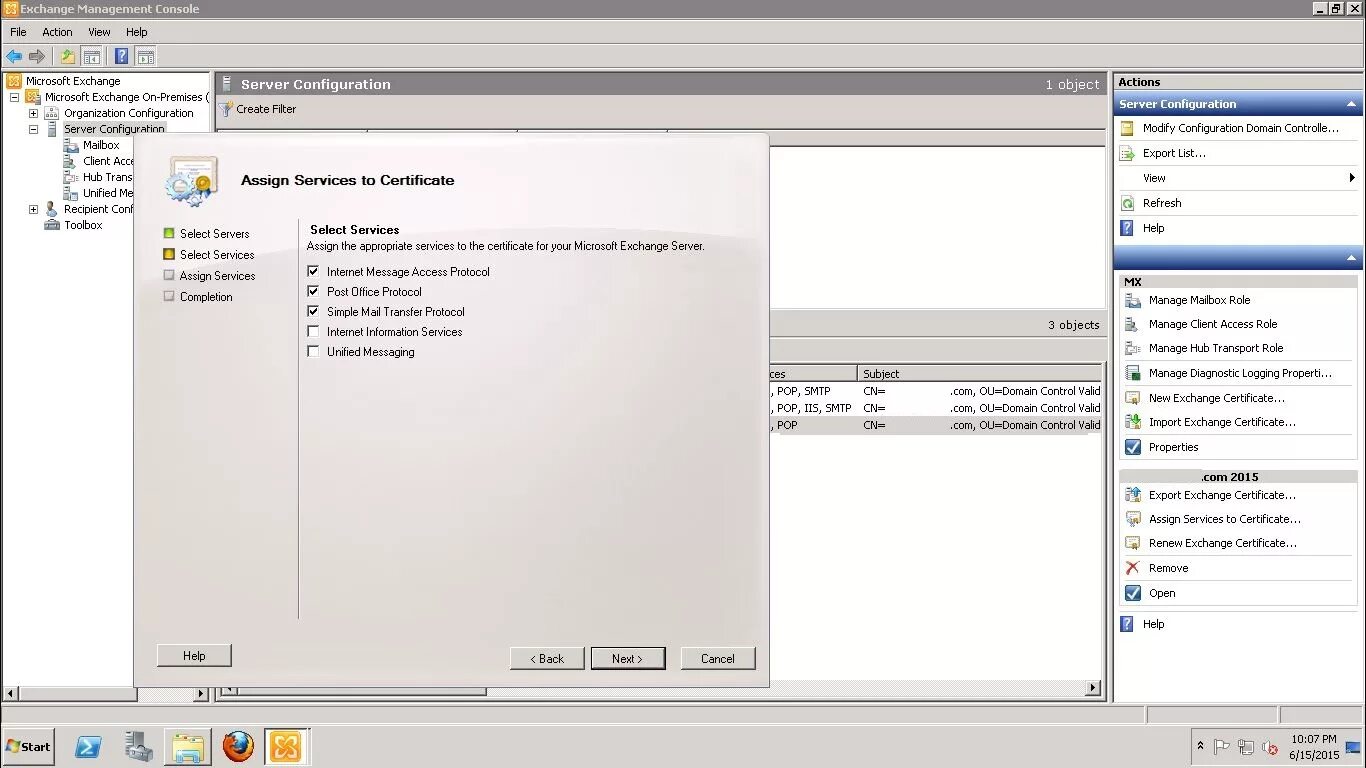Click the Assign Services to Certificate icon
This screenshot has width=1366, height=768.
1133,519
